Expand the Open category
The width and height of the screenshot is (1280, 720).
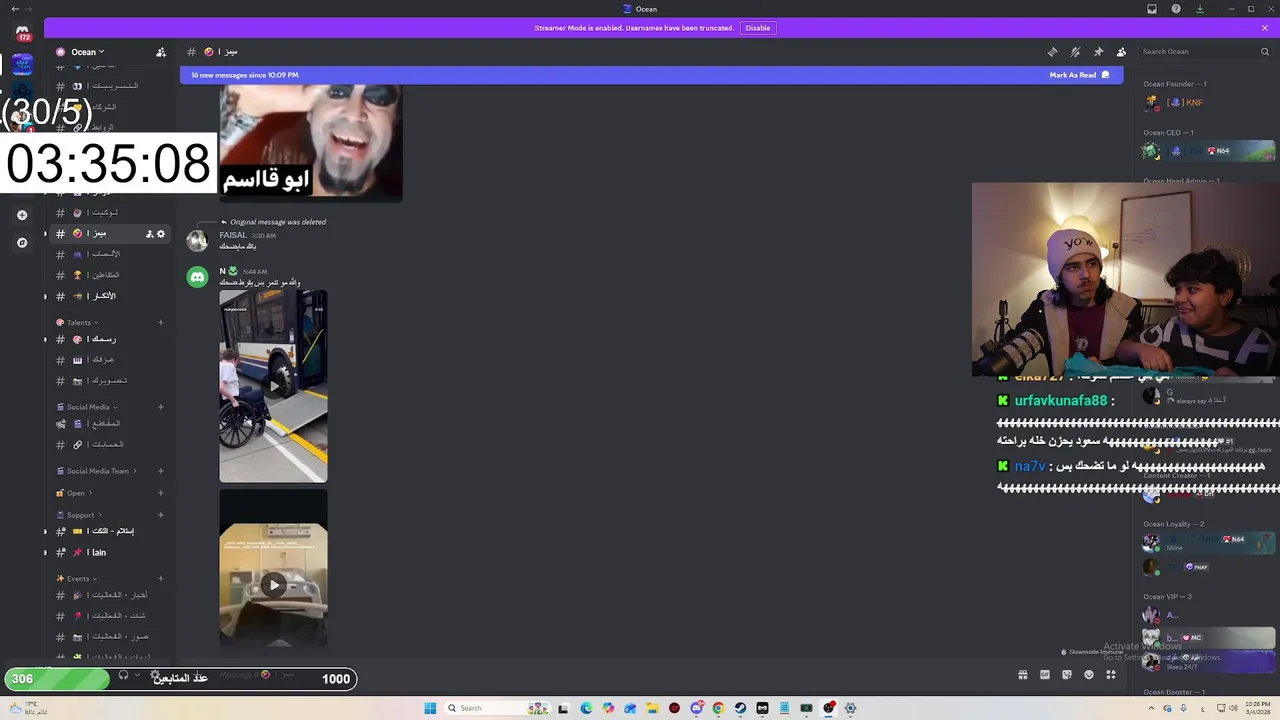(x=74, y=493)
